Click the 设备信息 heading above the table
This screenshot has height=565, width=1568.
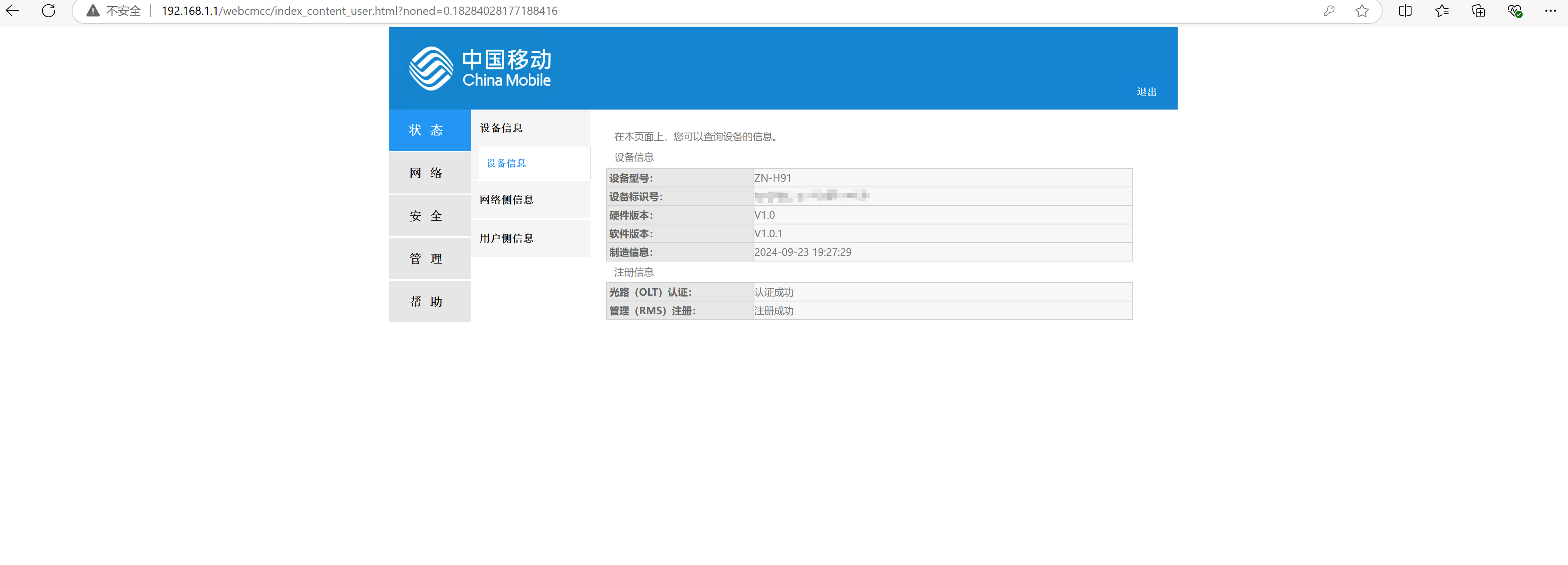point(634,157)
